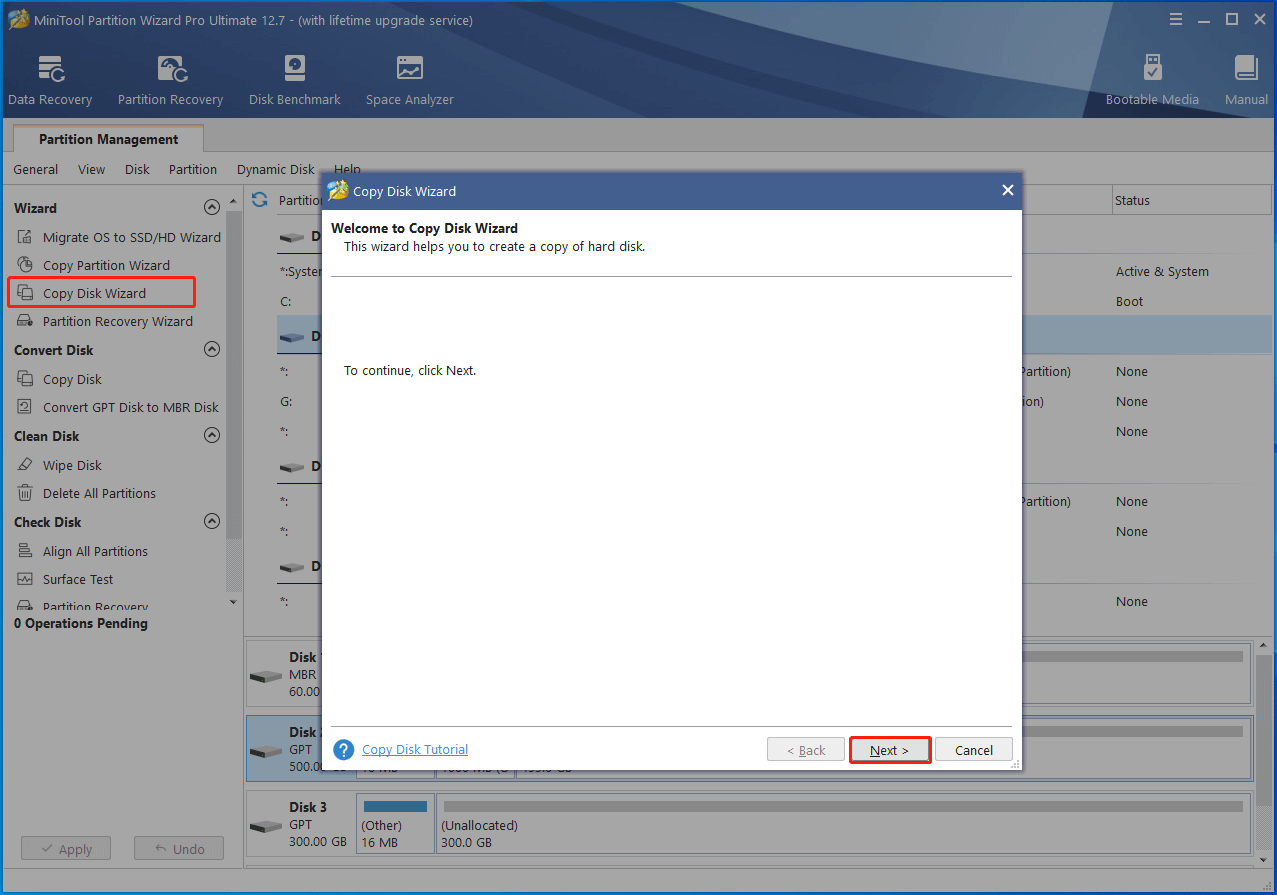The height and width of the screenshot is (895, 1277).
Task: Open the hamburger menu in the title bar
Action: pyautogui.click(x=1175, y=18)
